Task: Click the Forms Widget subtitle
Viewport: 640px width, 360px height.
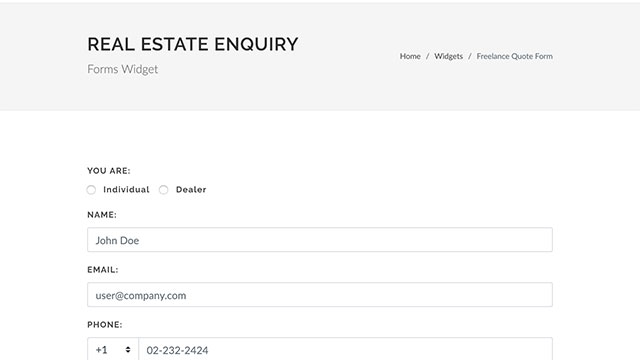Action: point(122,69)
